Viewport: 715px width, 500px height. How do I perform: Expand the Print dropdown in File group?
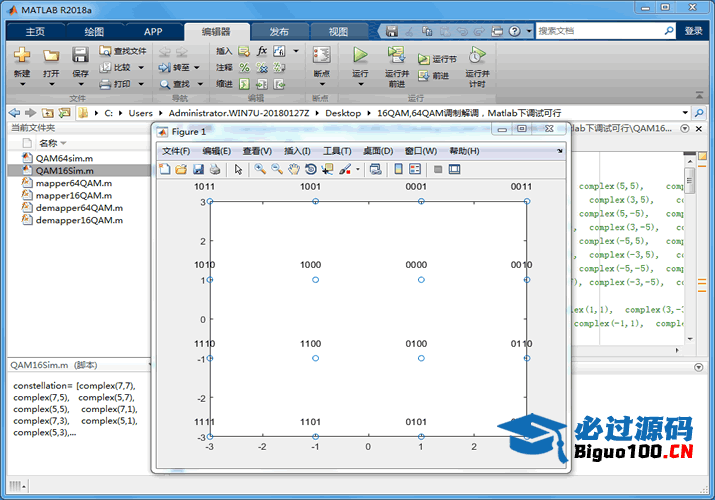pos(141,84)
